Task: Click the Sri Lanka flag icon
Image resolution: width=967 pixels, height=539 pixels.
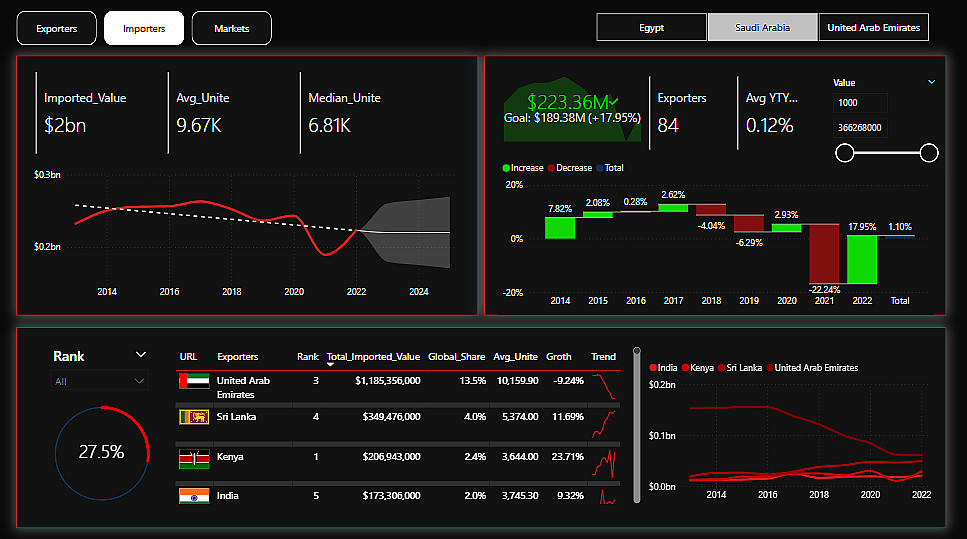Action: pyautogui.click(x=194, y=417)
